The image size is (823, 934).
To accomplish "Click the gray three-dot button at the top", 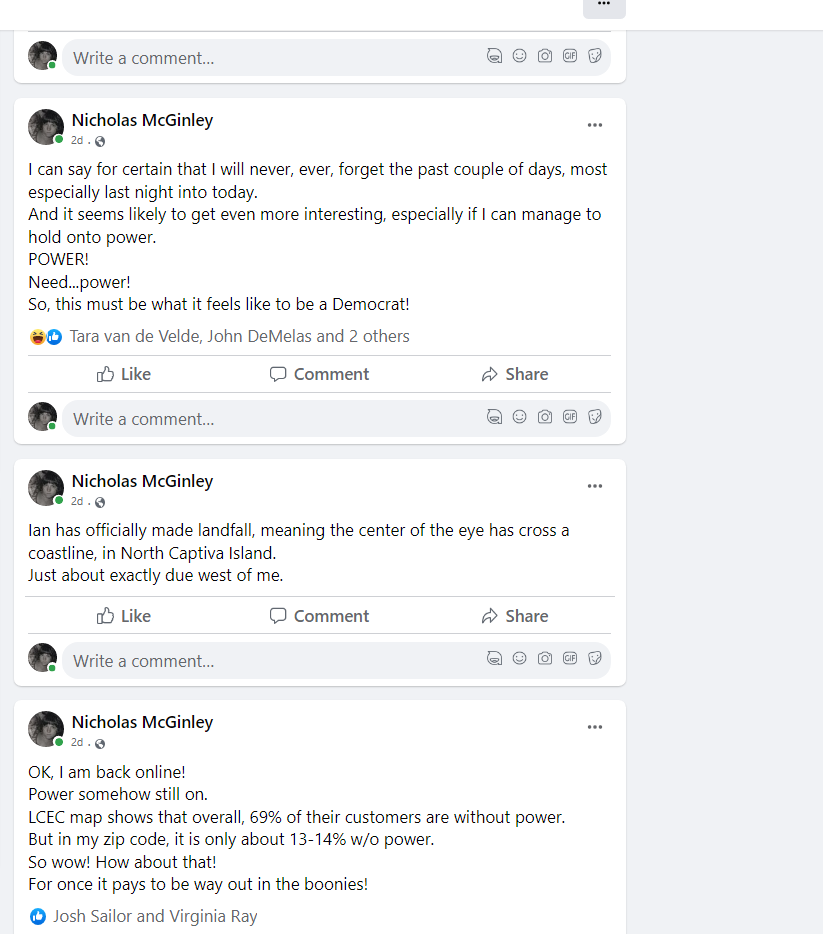I will coord(604,5).
